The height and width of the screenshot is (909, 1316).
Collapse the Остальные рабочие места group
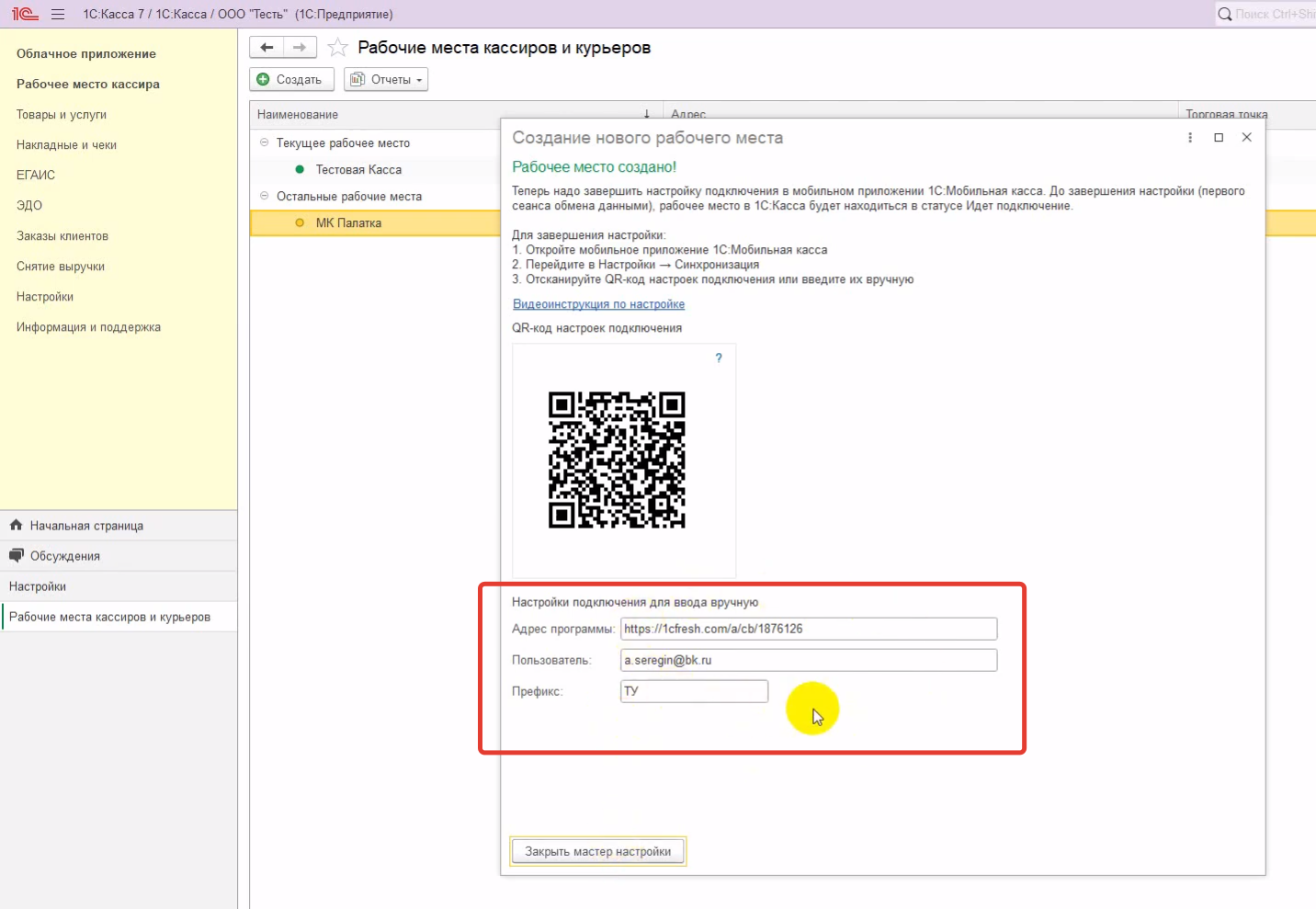(264, 196)
